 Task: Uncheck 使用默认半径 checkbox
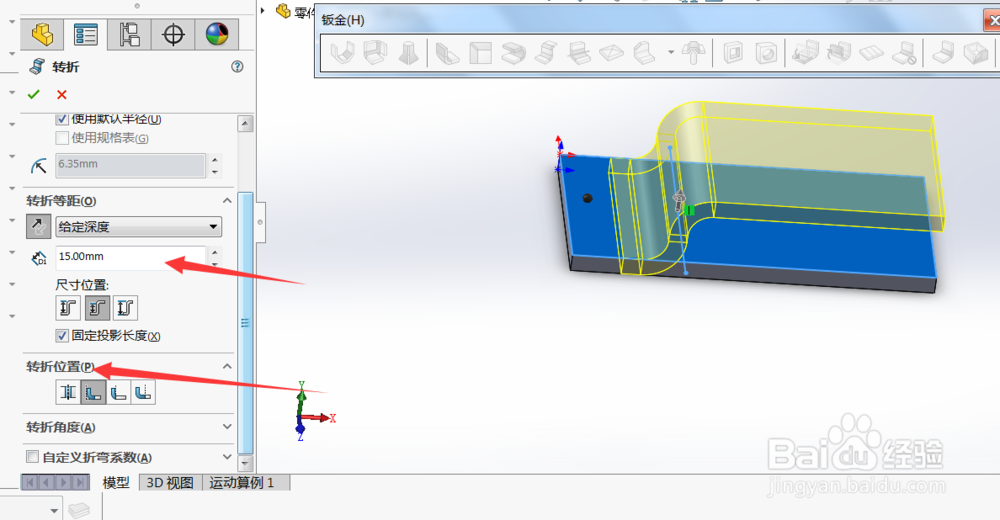62,119
